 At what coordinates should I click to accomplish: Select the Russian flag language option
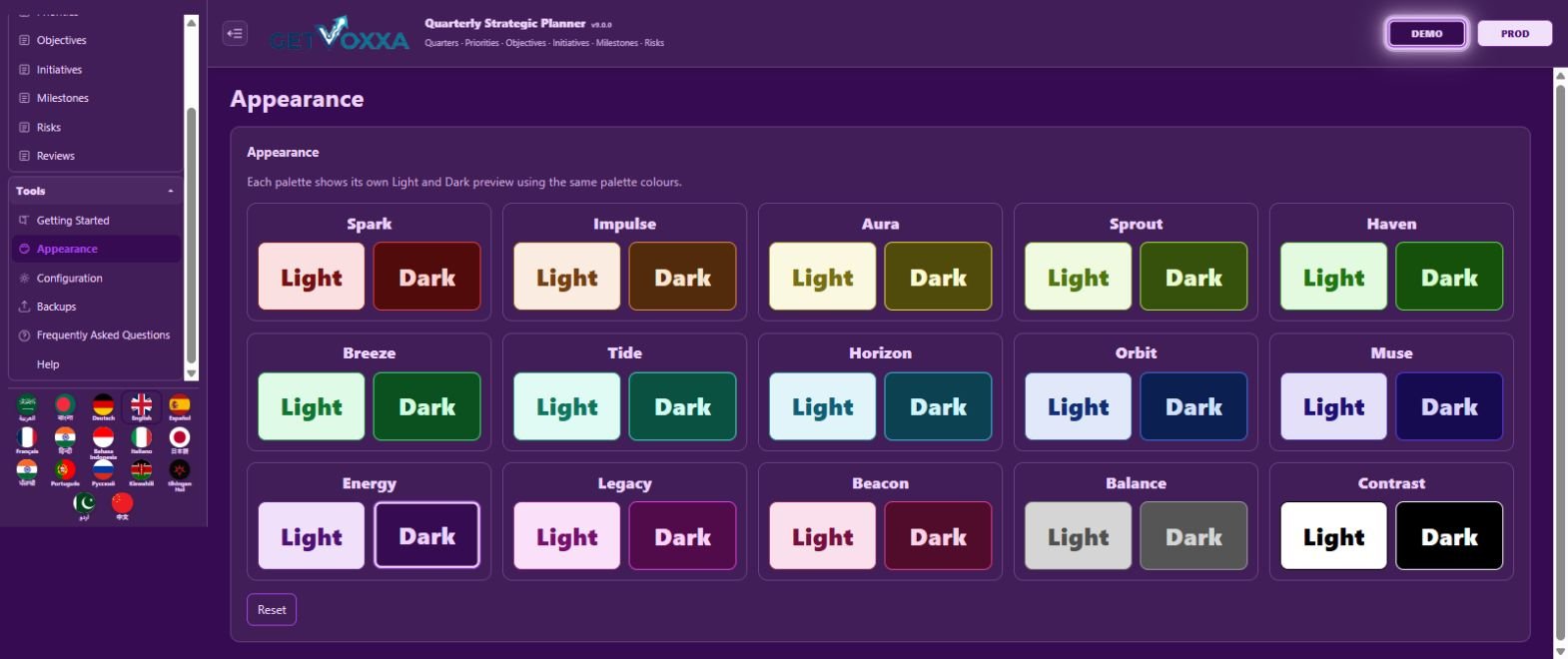click(x=103, y=472)
